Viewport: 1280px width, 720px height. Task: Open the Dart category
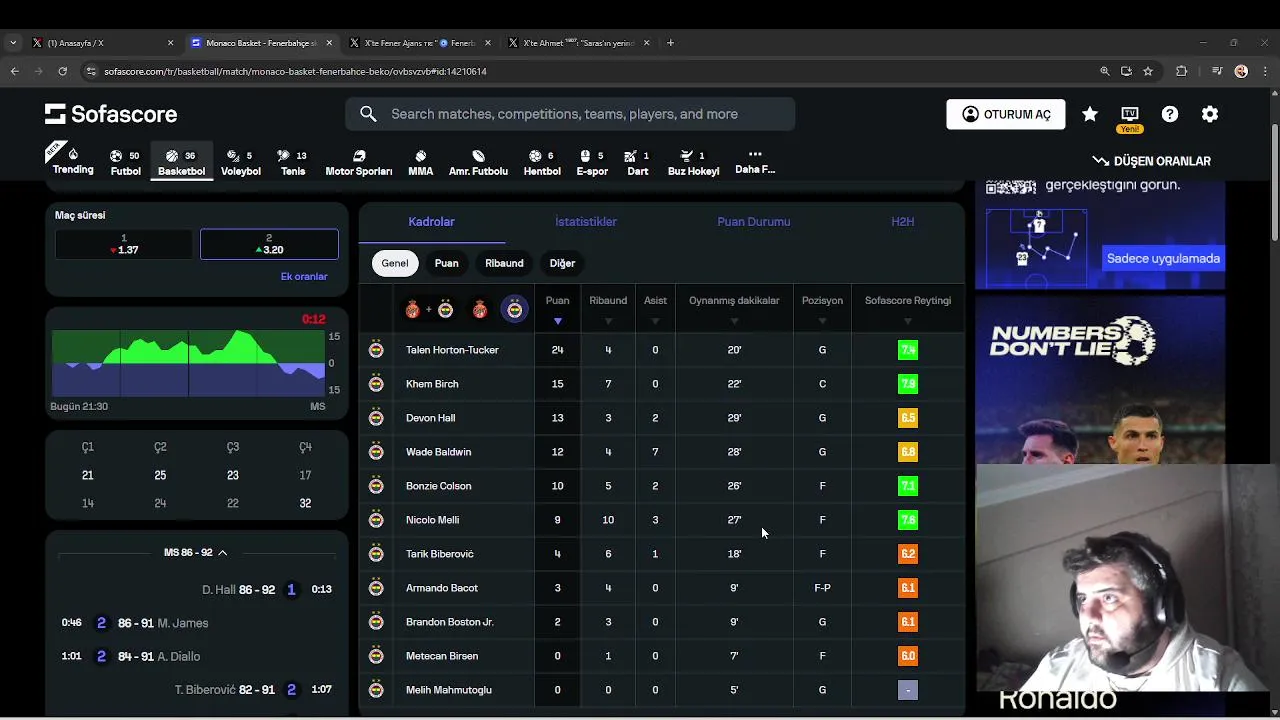pos(637,162)
